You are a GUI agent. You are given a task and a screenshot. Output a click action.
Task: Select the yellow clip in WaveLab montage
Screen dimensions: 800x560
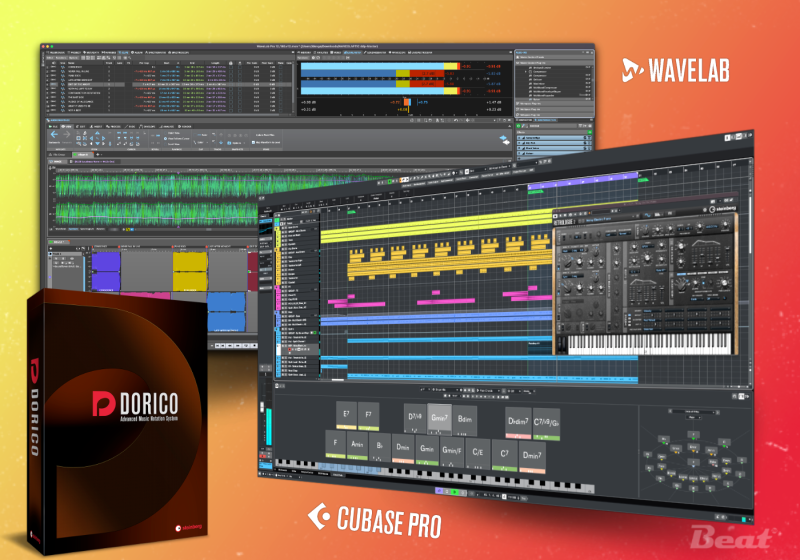(x=190, y=271)
